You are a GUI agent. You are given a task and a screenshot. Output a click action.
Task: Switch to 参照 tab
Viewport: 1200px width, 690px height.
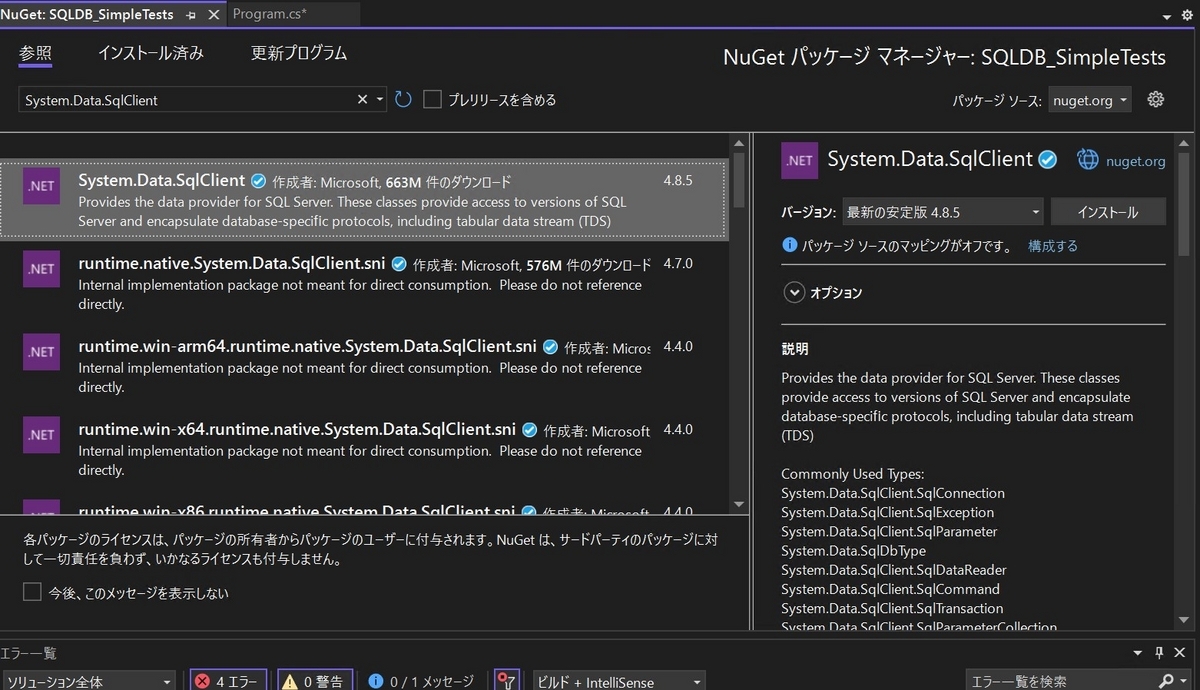35,53
